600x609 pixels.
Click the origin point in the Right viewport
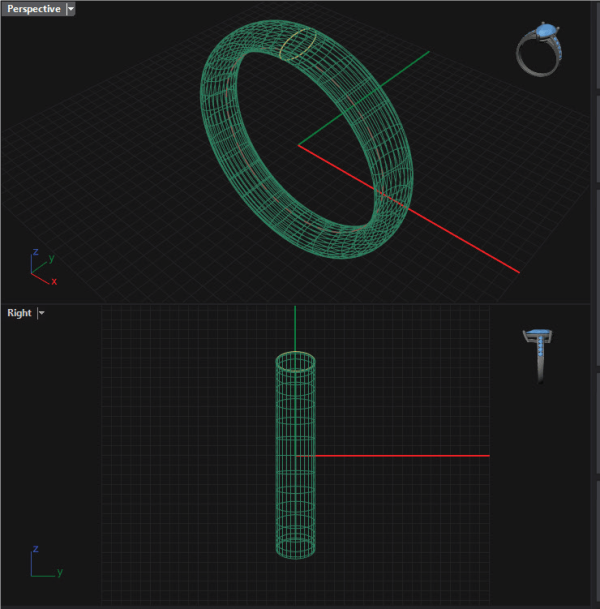(x=295, y=456)
